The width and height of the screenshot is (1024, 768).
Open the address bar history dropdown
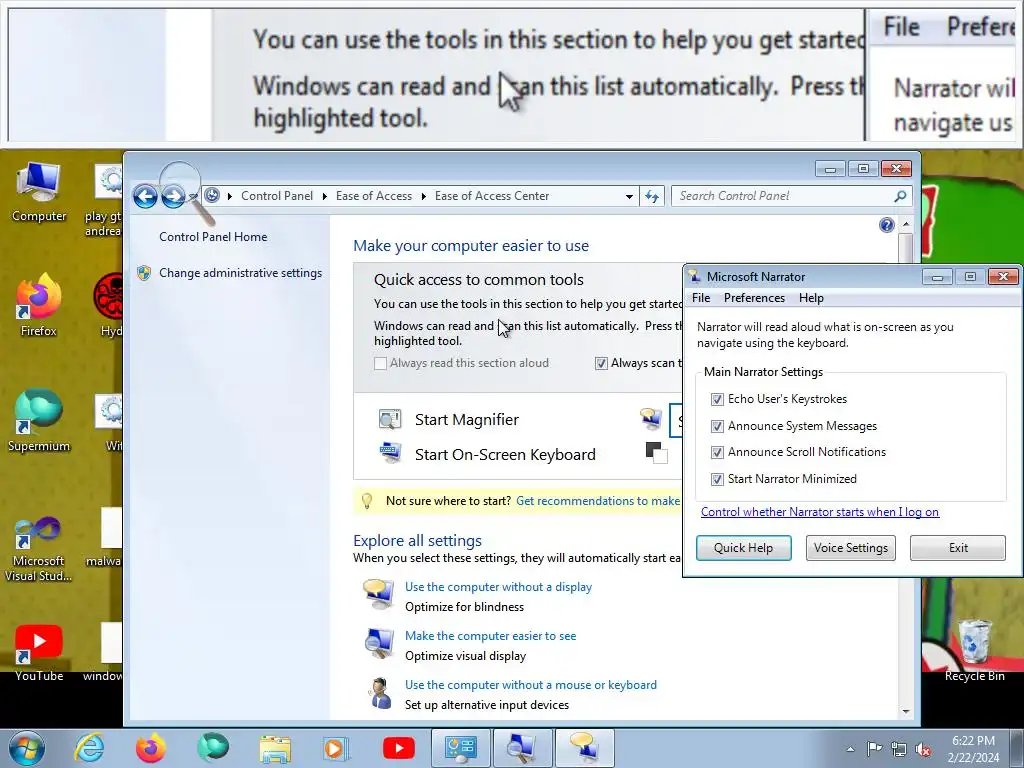pyautogui.click(x=629, y=196)
